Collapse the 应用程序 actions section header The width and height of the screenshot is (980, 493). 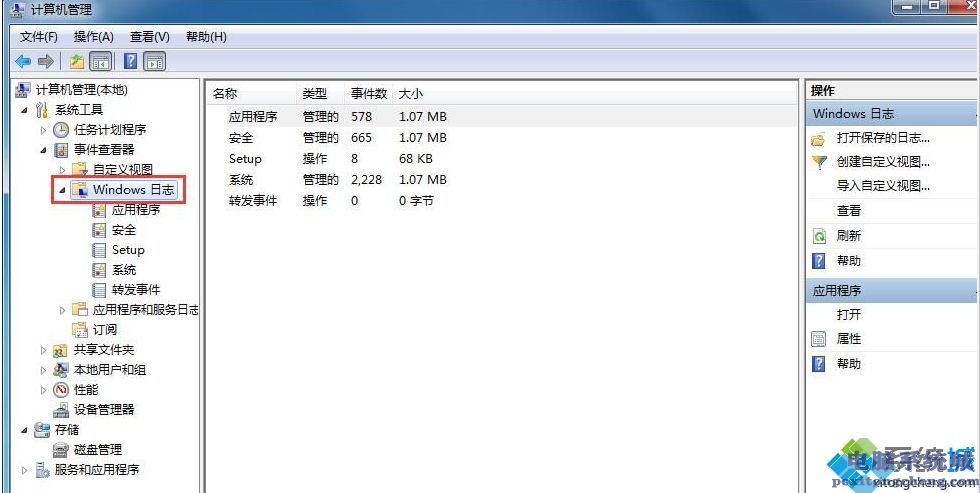pyautogui.click(x=892, y=291)
